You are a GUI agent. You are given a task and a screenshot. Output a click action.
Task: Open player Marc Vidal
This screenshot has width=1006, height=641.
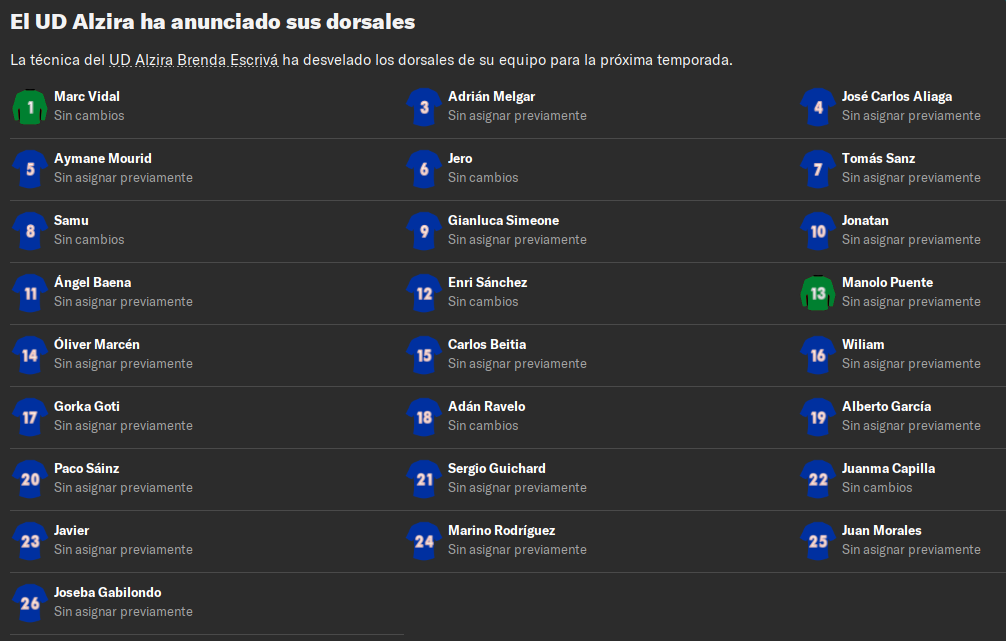pyautogui.click(x=87, y=96)
